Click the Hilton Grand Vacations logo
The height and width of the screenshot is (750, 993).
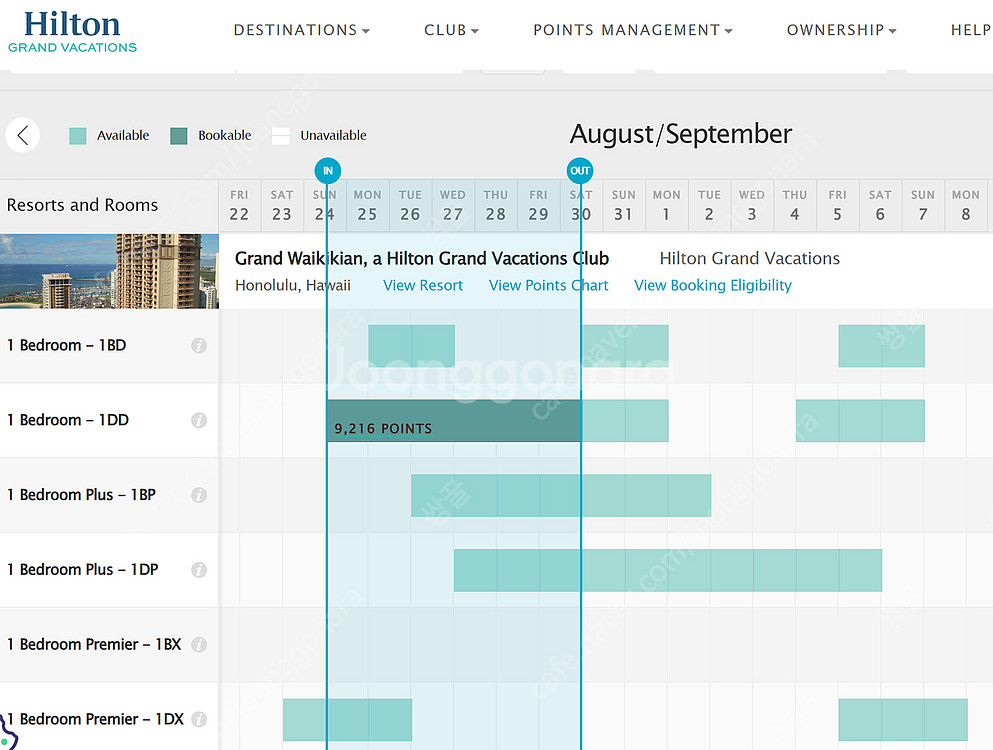click(x=72, y=32)
